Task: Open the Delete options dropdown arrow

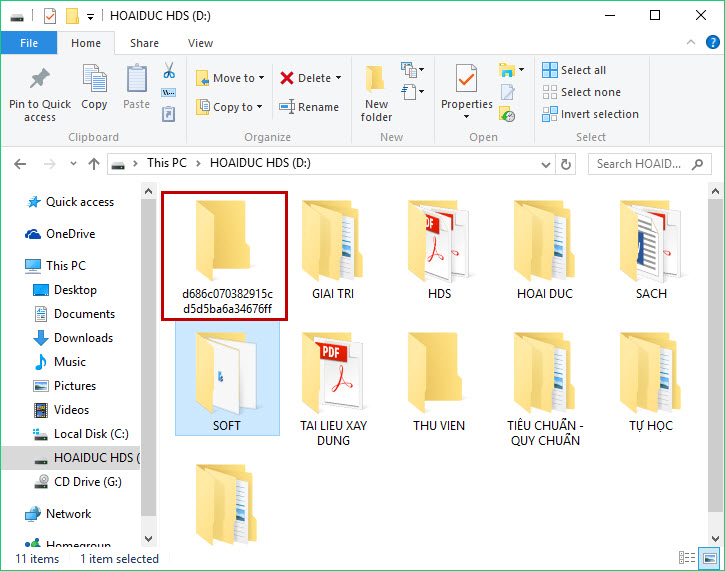Action: click(x=338, y=78)
